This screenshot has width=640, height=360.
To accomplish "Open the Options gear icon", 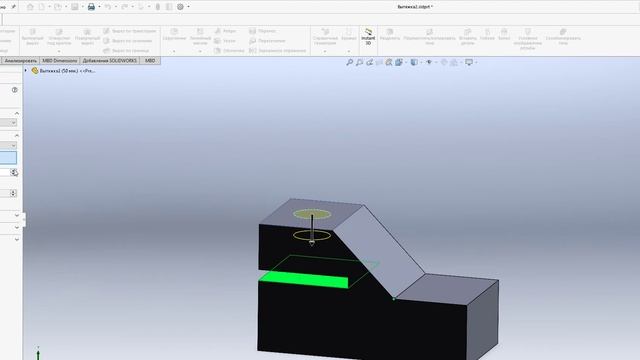I will 180,7.
